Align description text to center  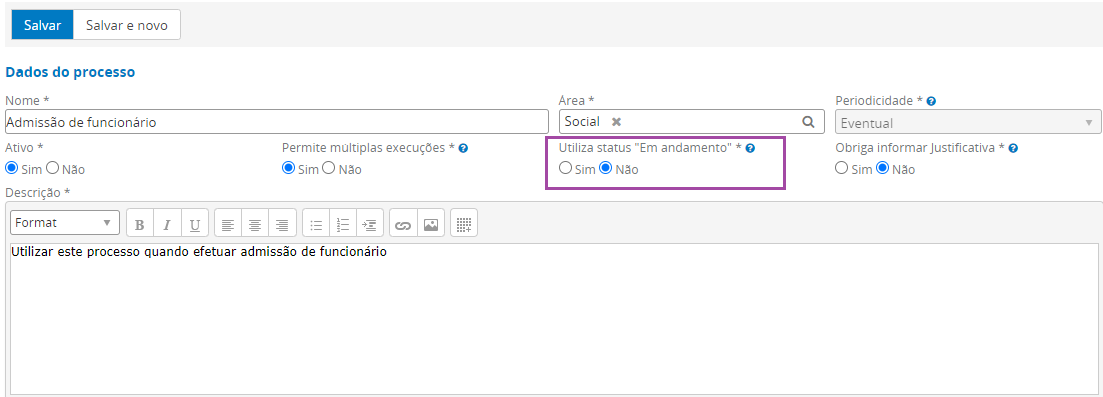click(x=255, y=225)
